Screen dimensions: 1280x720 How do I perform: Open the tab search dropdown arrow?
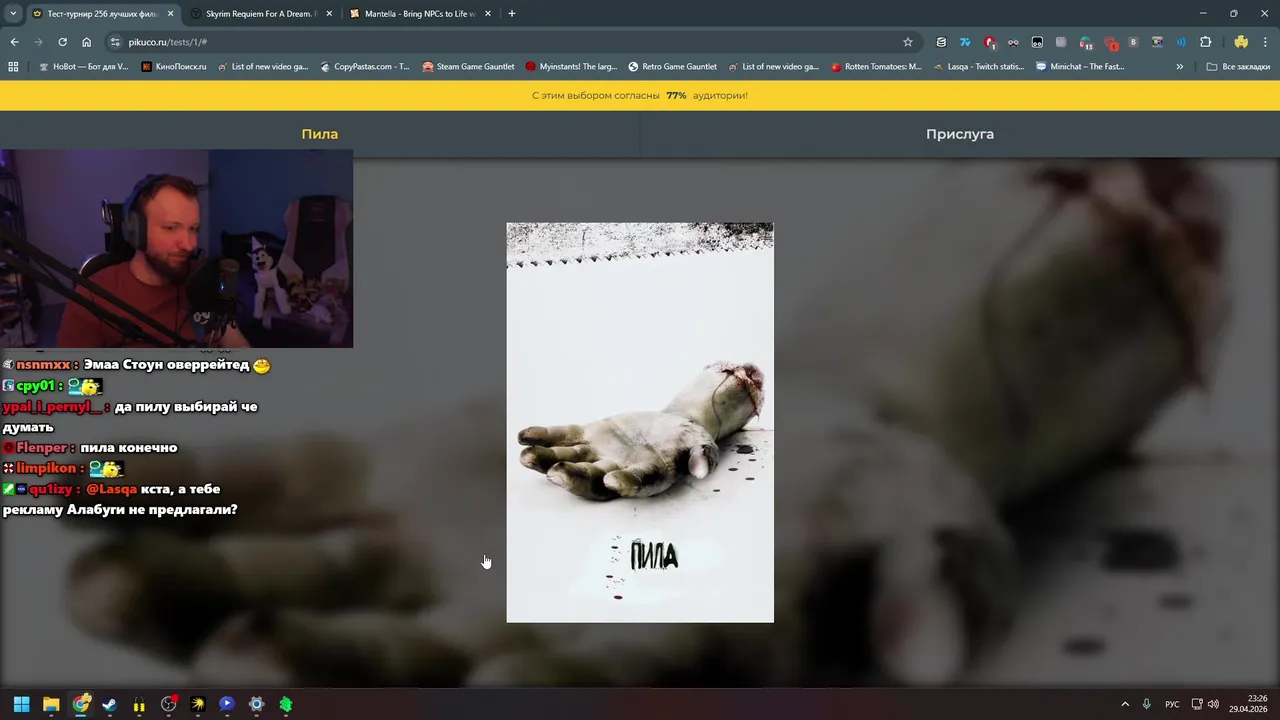point(13,14)
